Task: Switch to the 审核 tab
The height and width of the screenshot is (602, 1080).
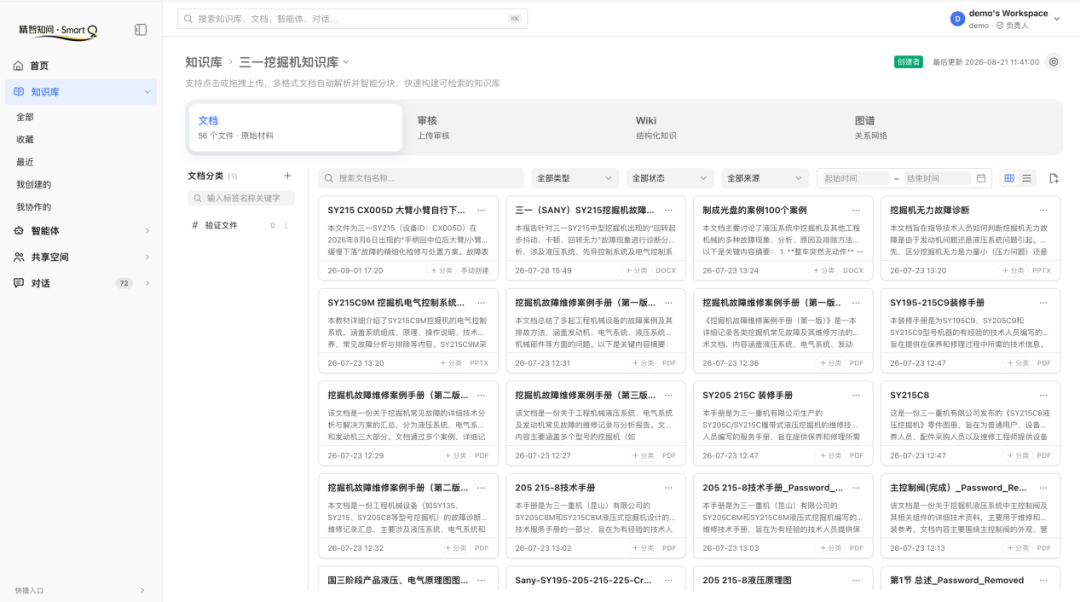Action: 514,127
